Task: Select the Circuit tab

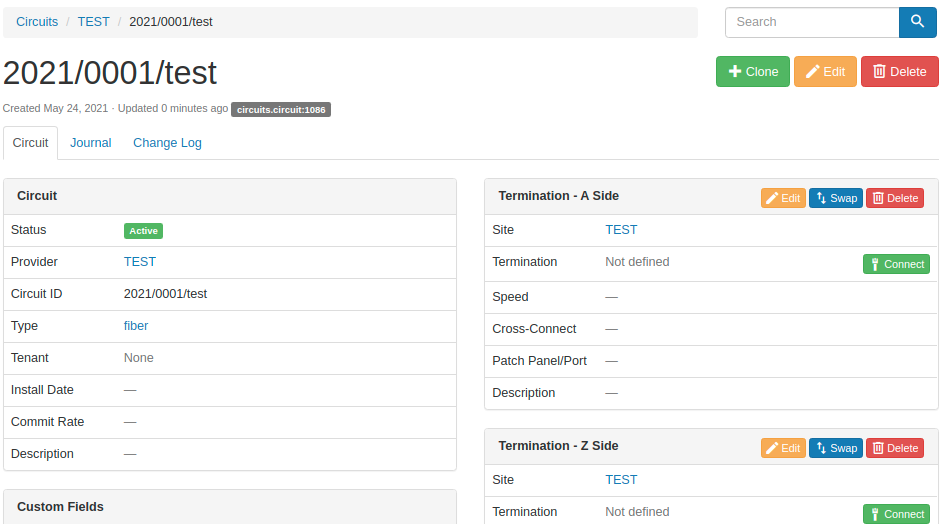Action: coord(30,143)
